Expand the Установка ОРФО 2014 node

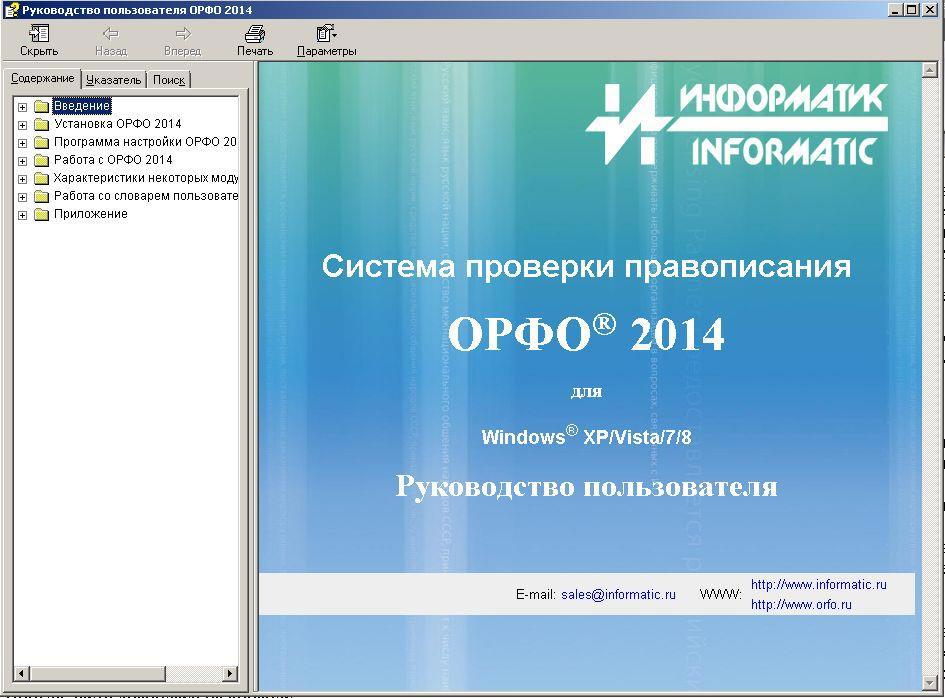point(22,125)
